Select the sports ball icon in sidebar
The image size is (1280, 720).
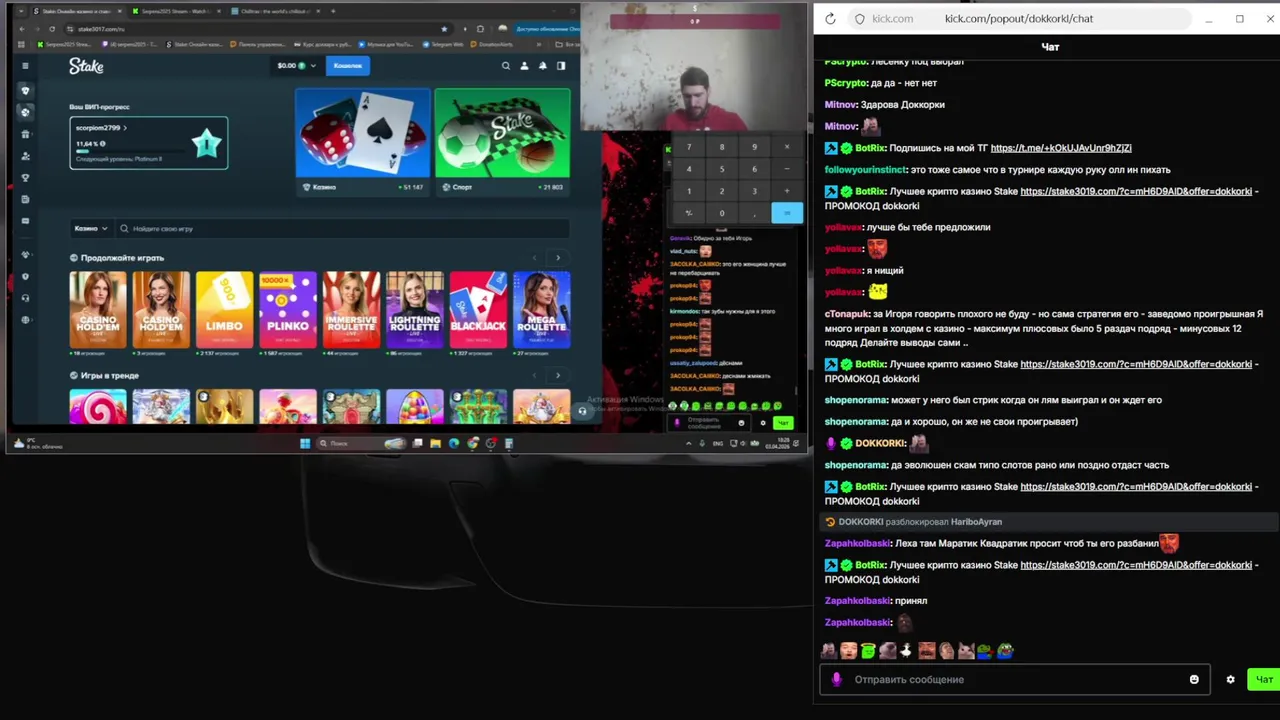tap(25, 112)
